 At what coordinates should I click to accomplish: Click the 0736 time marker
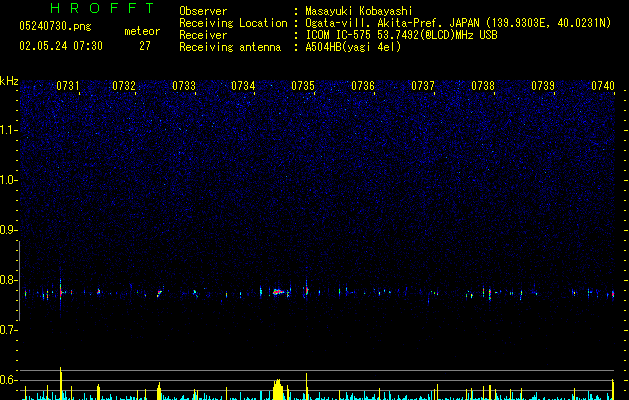(x=363, y=86)
